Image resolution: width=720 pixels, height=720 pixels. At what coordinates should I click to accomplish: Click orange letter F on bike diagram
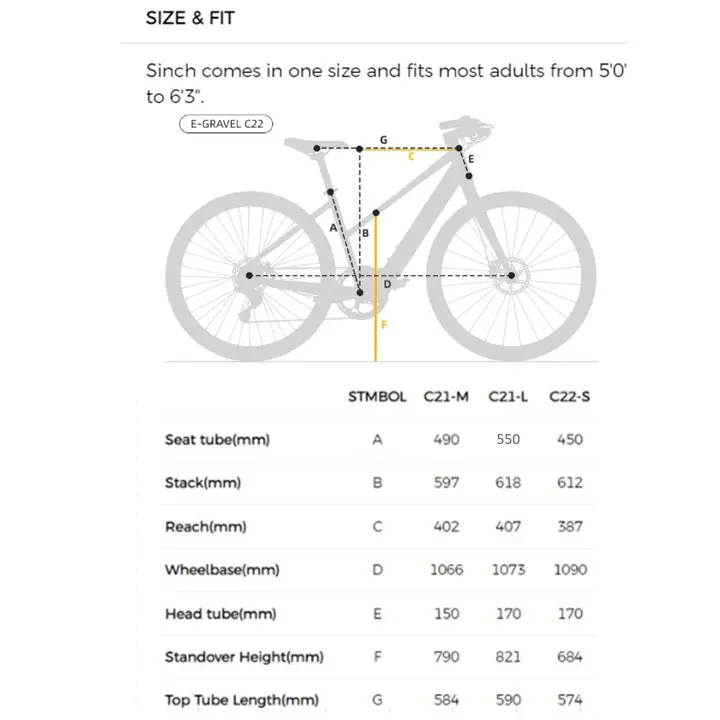pos(384,324)
